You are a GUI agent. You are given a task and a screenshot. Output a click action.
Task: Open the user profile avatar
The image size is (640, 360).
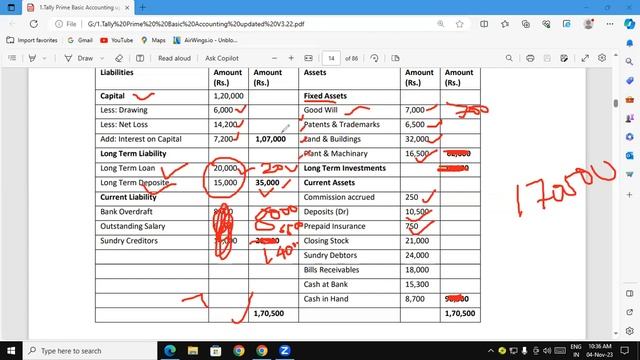coord(589,24)
